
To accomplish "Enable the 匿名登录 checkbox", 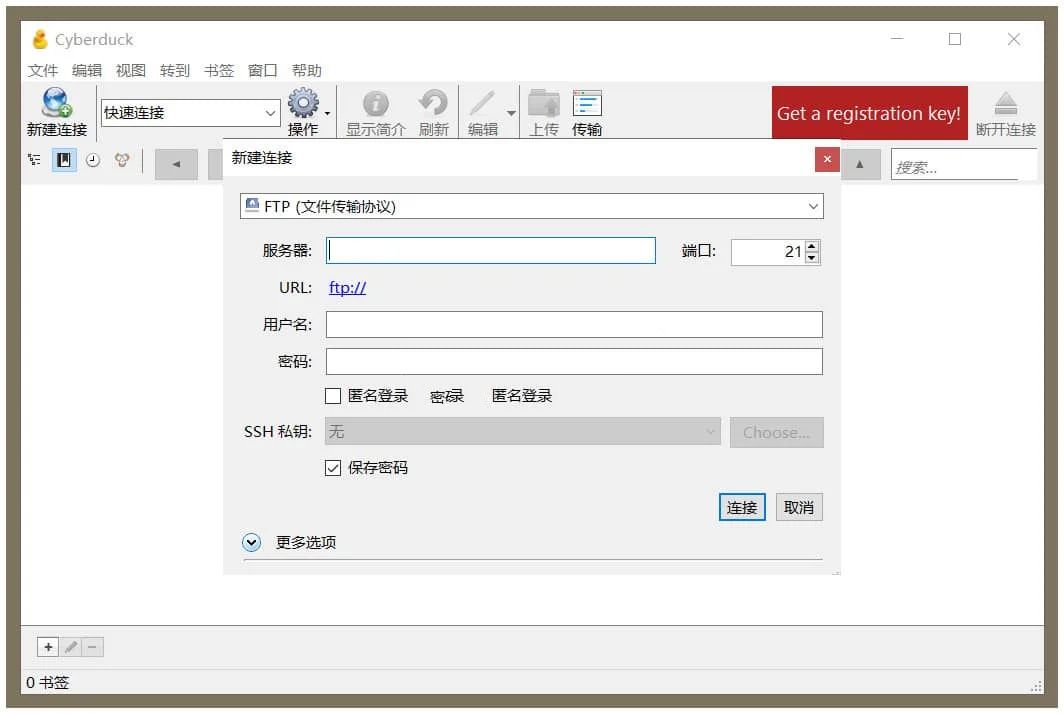I will 332,395.
